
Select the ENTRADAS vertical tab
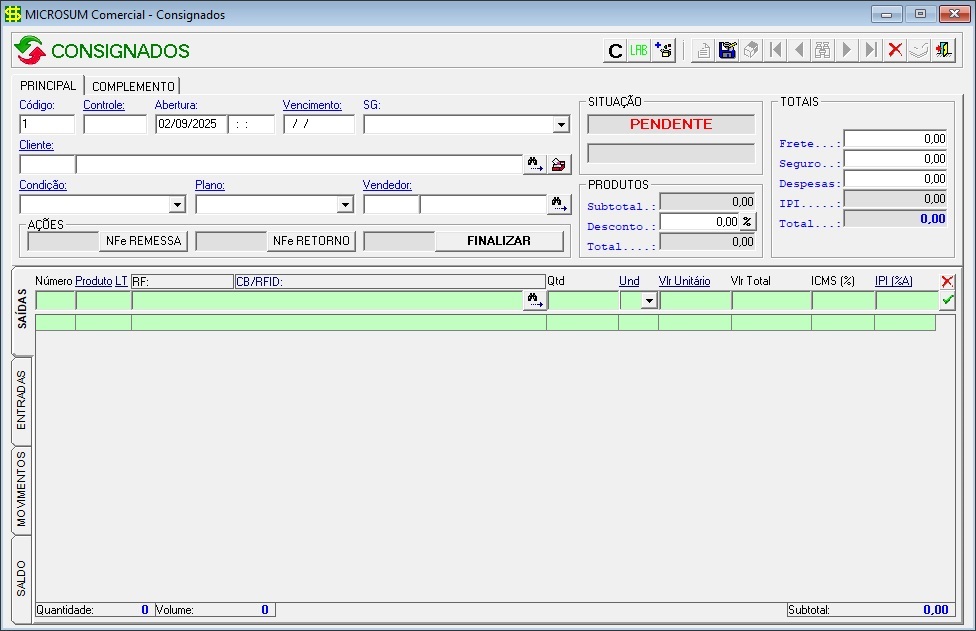[x=22, y=400]
